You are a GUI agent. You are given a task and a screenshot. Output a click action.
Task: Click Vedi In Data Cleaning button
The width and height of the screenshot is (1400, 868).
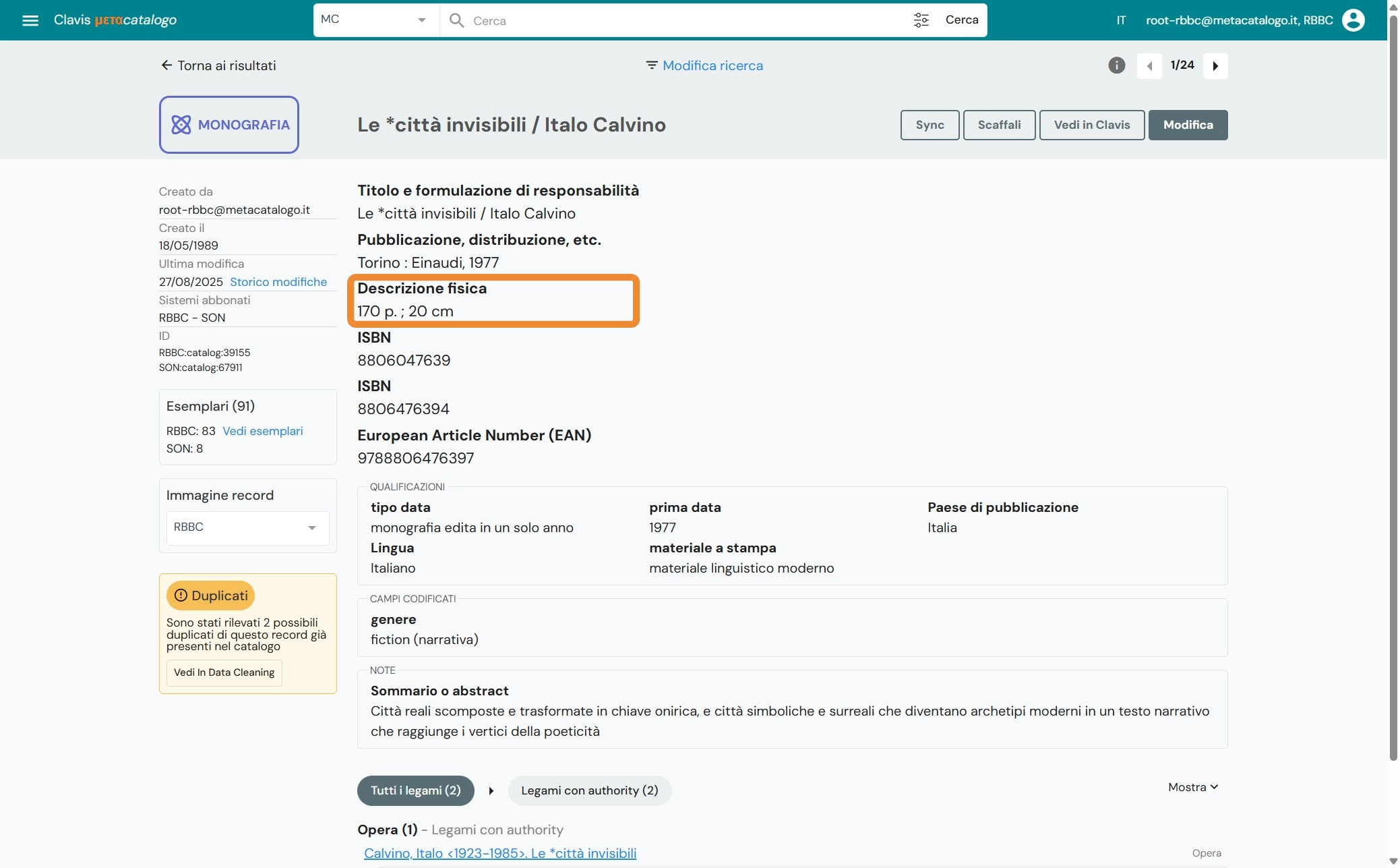click(x=224, y=672)
